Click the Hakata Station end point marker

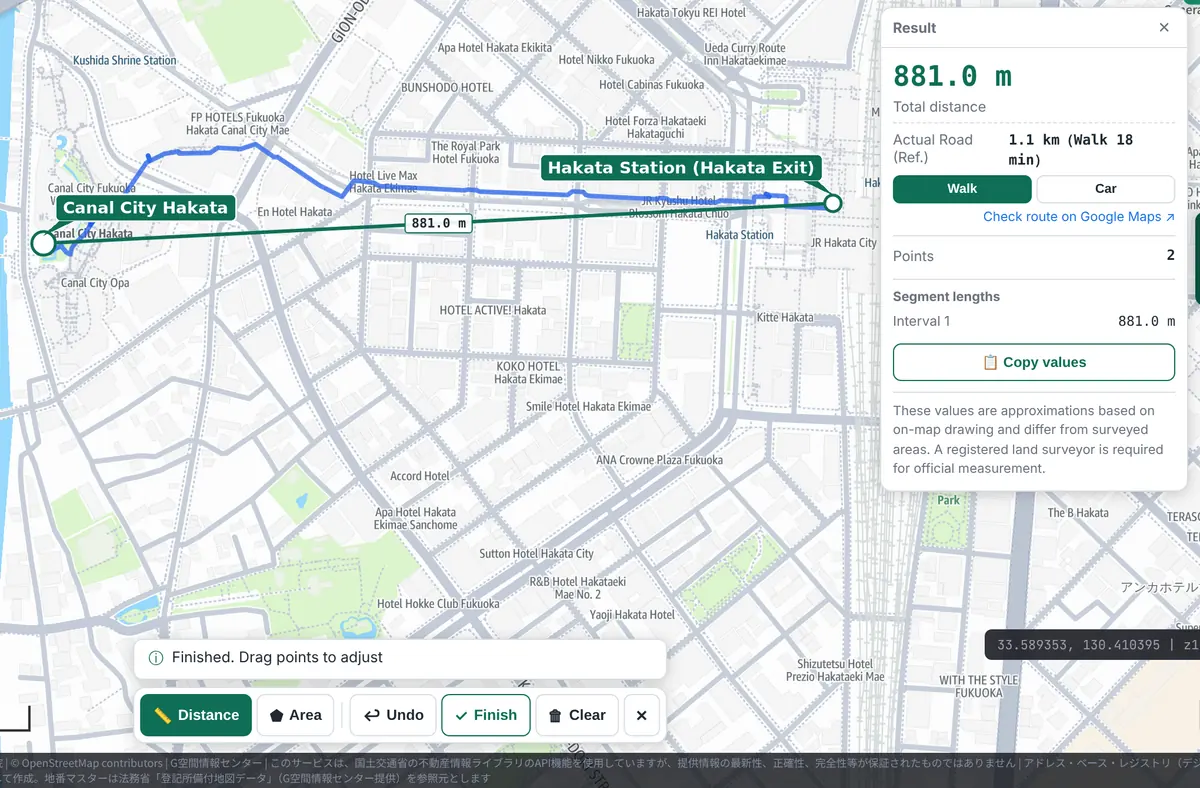833,203
